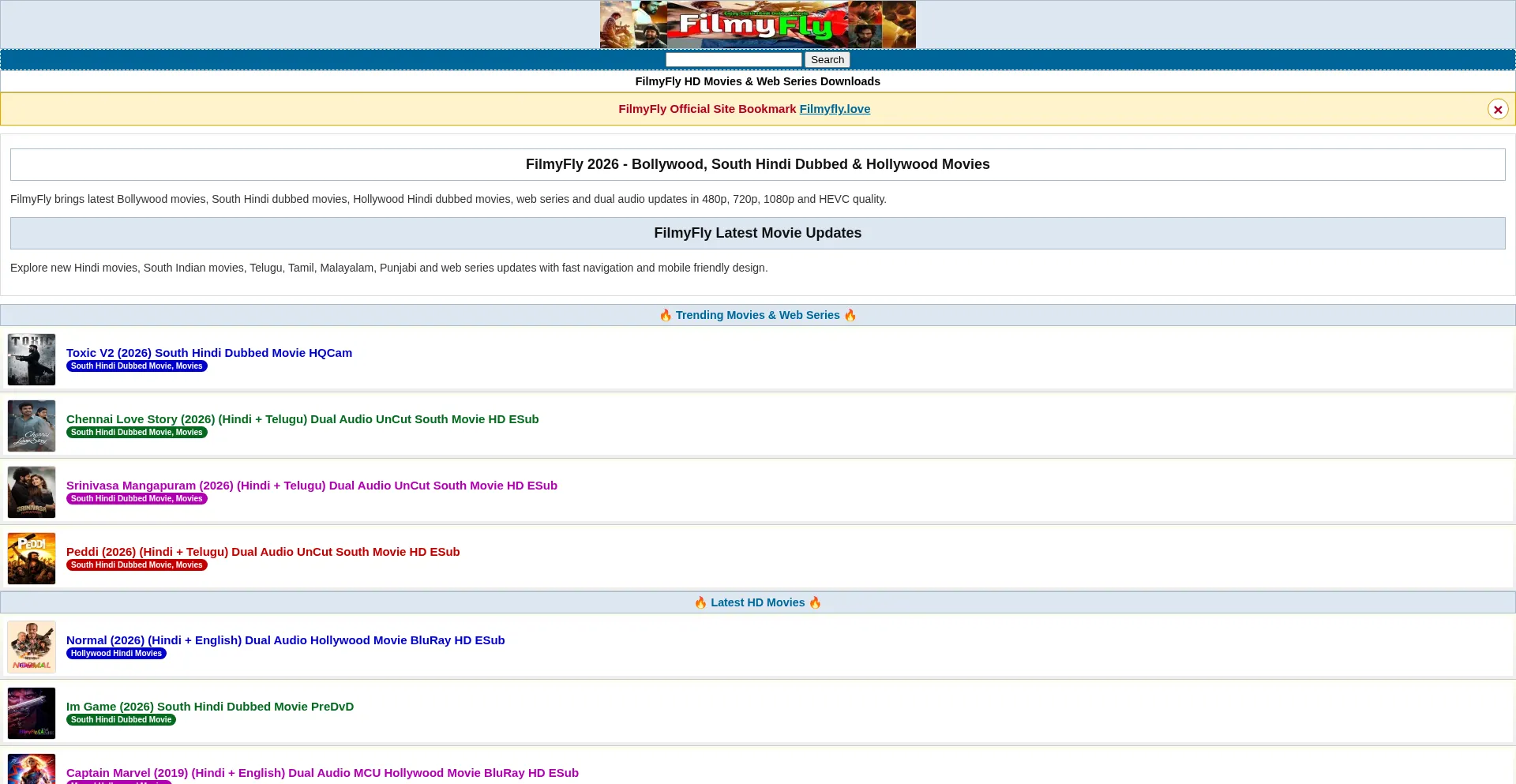Open the Filmyfly.love bookmark link

point(835,109)
